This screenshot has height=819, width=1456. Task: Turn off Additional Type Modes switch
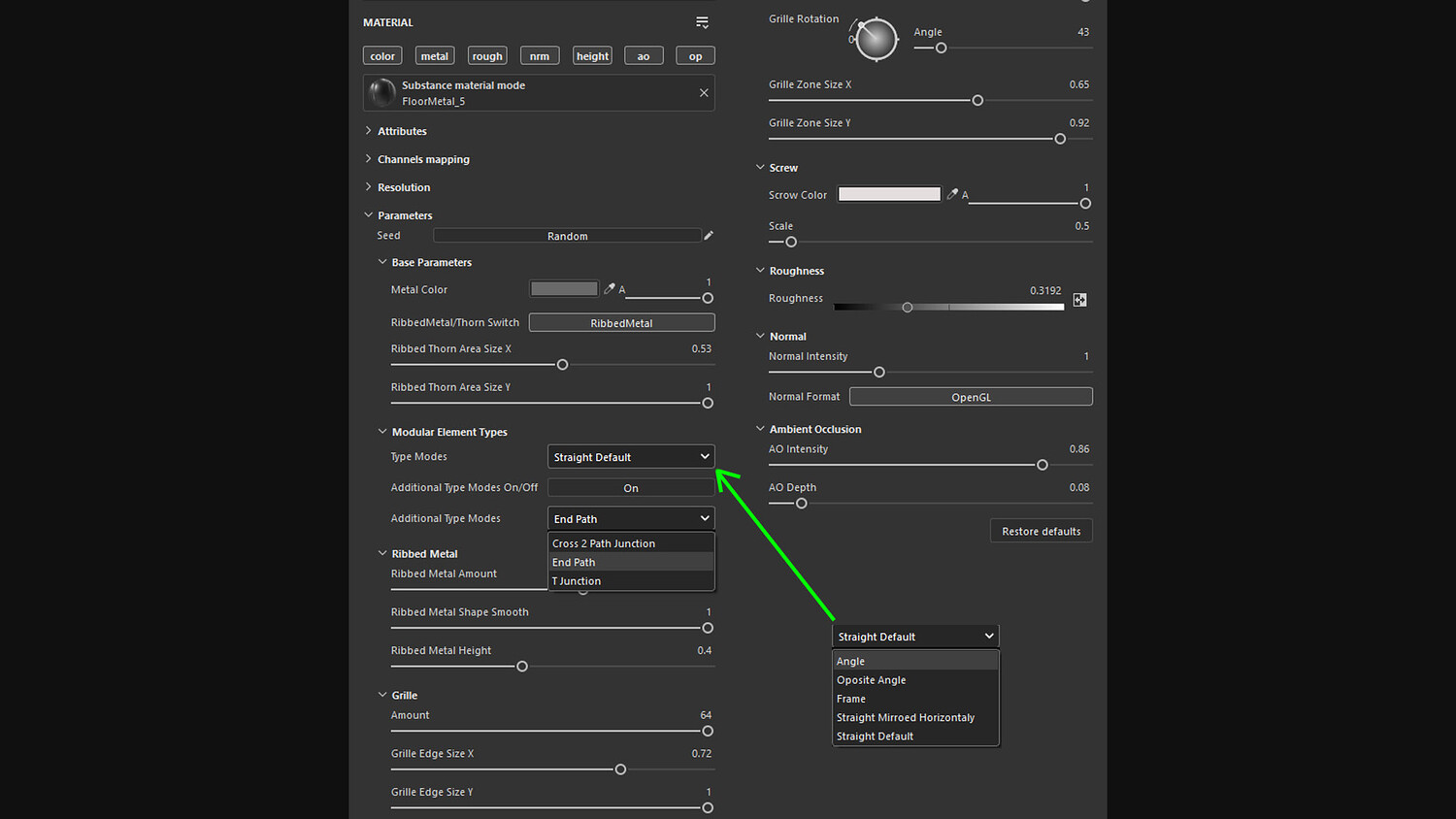(631, 488)
